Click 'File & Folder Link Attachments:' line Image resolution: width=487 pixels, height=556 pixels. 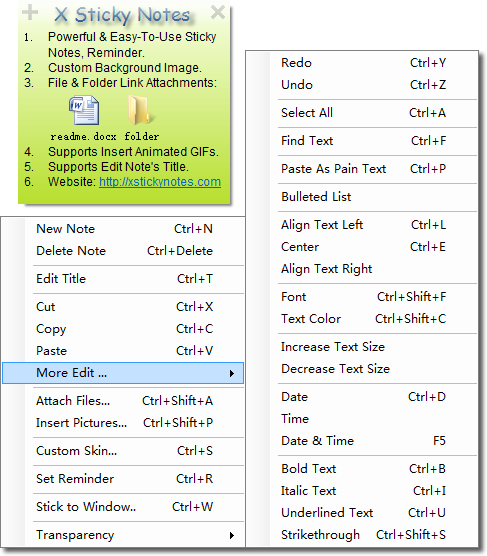(132, 83)
